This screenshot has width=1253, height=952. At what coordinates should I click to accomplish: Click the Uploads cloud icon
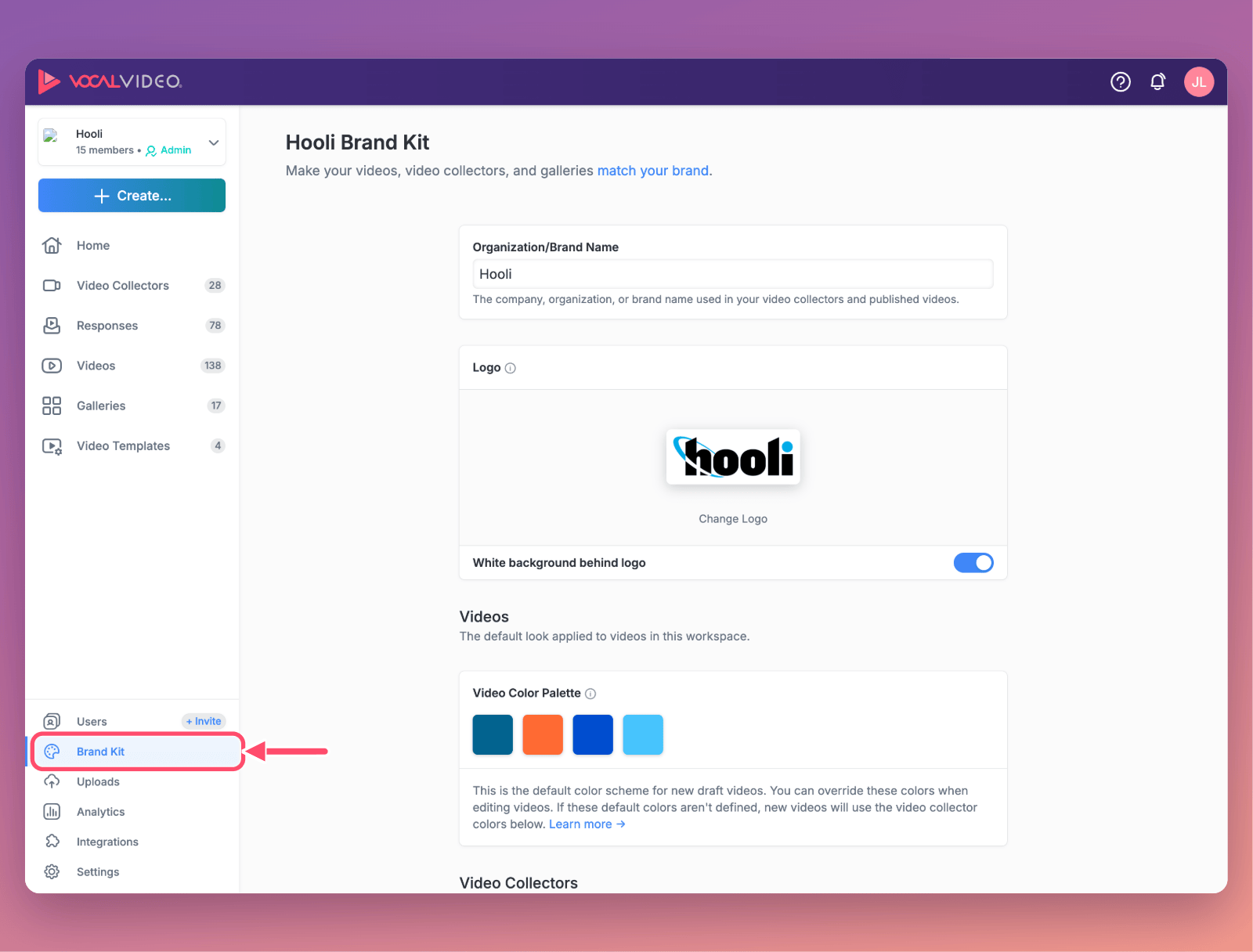tap(52, 781)
